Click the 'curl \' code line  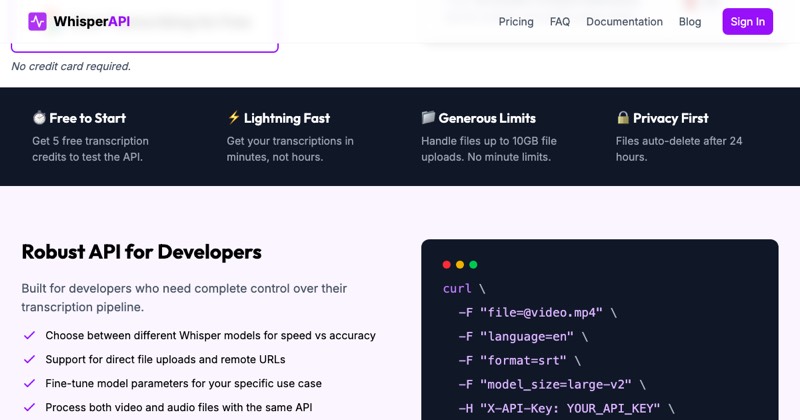(x=464, y=288)
